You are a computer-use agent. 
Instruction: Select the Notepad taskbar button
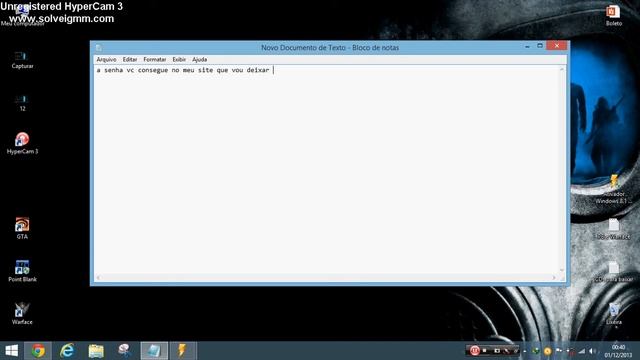[154, 351]
